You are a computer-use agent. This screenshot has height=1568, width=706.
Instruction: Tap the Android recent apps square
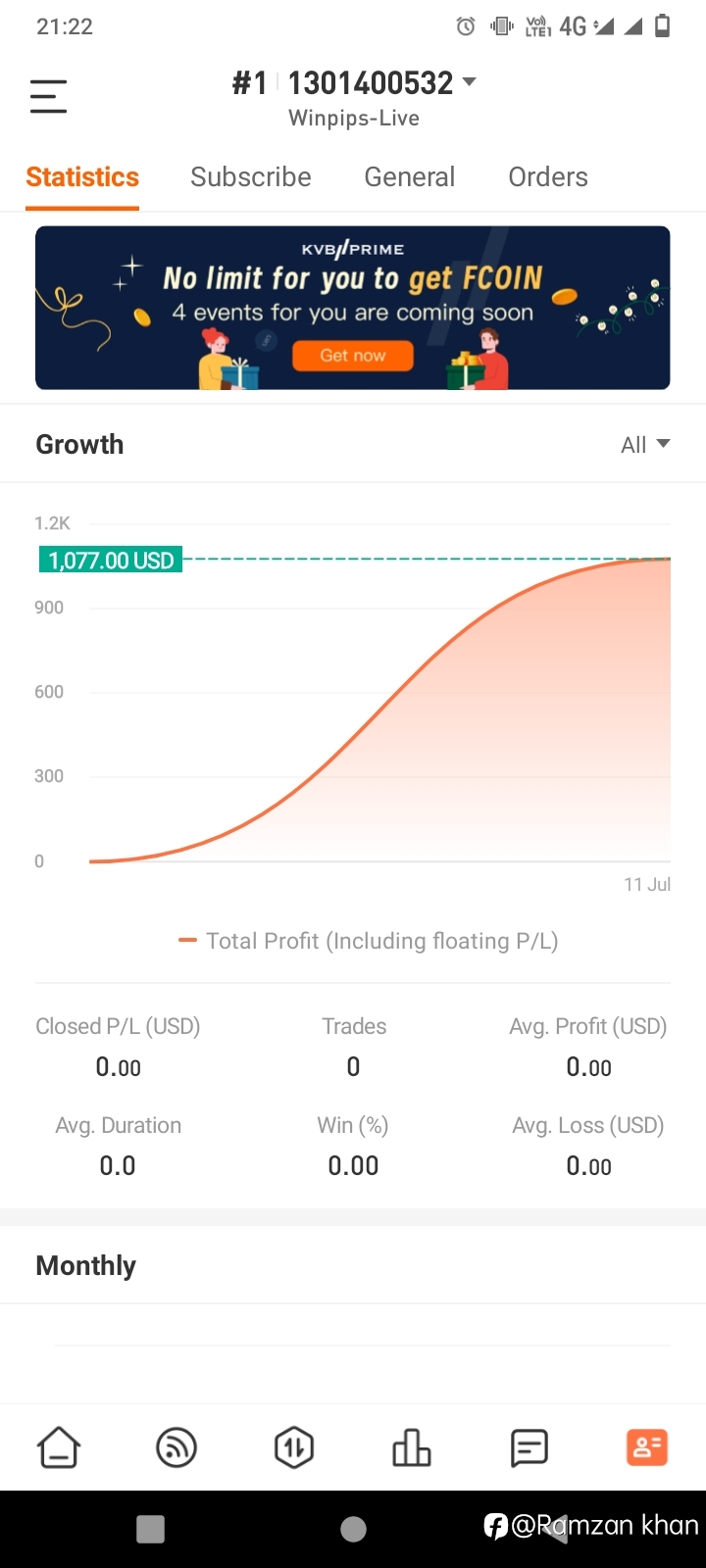[150, 1529]
